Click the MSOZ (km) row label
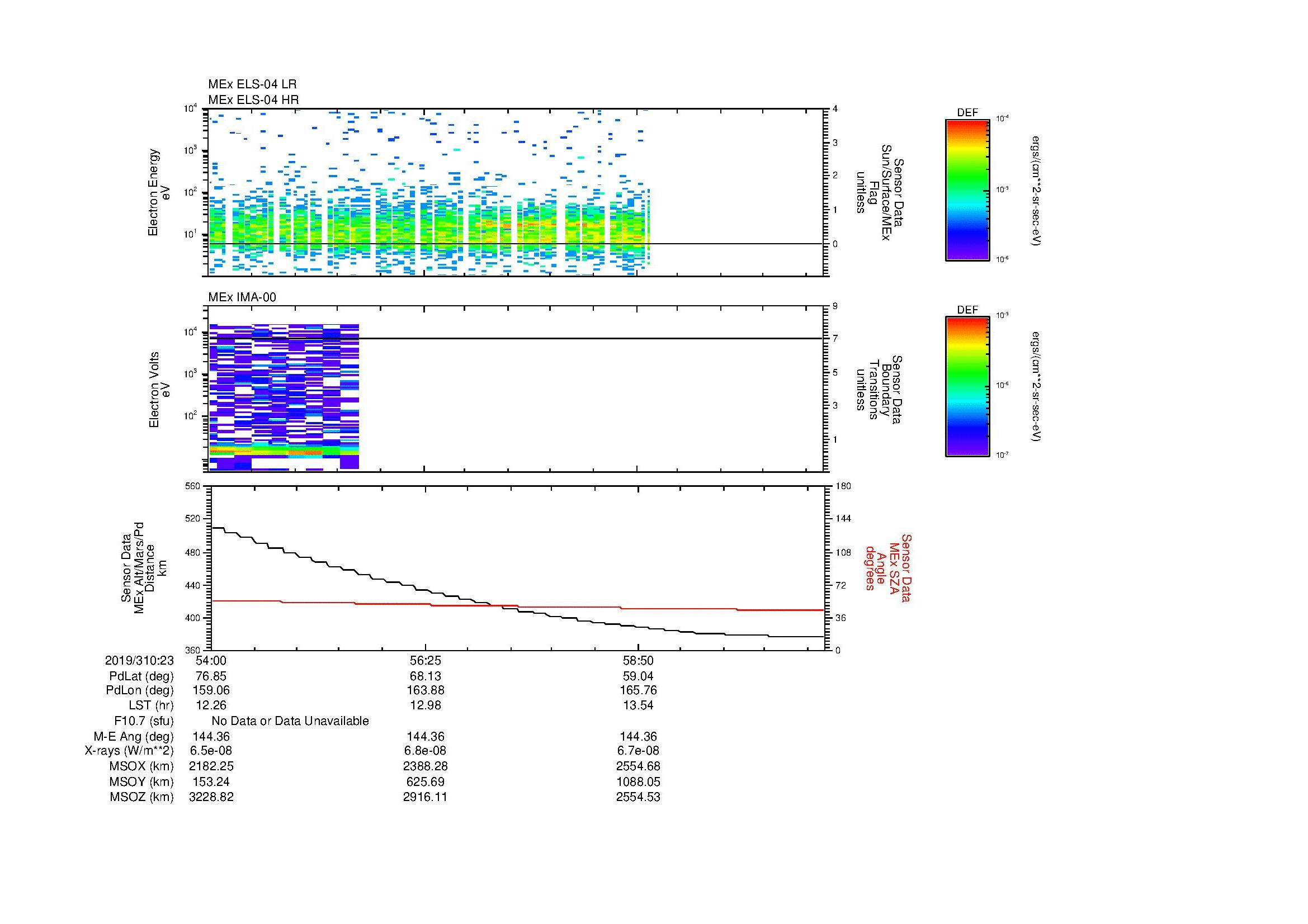Image resolution: width=1308 pixels, height=924 pixels. click(141, 798)
